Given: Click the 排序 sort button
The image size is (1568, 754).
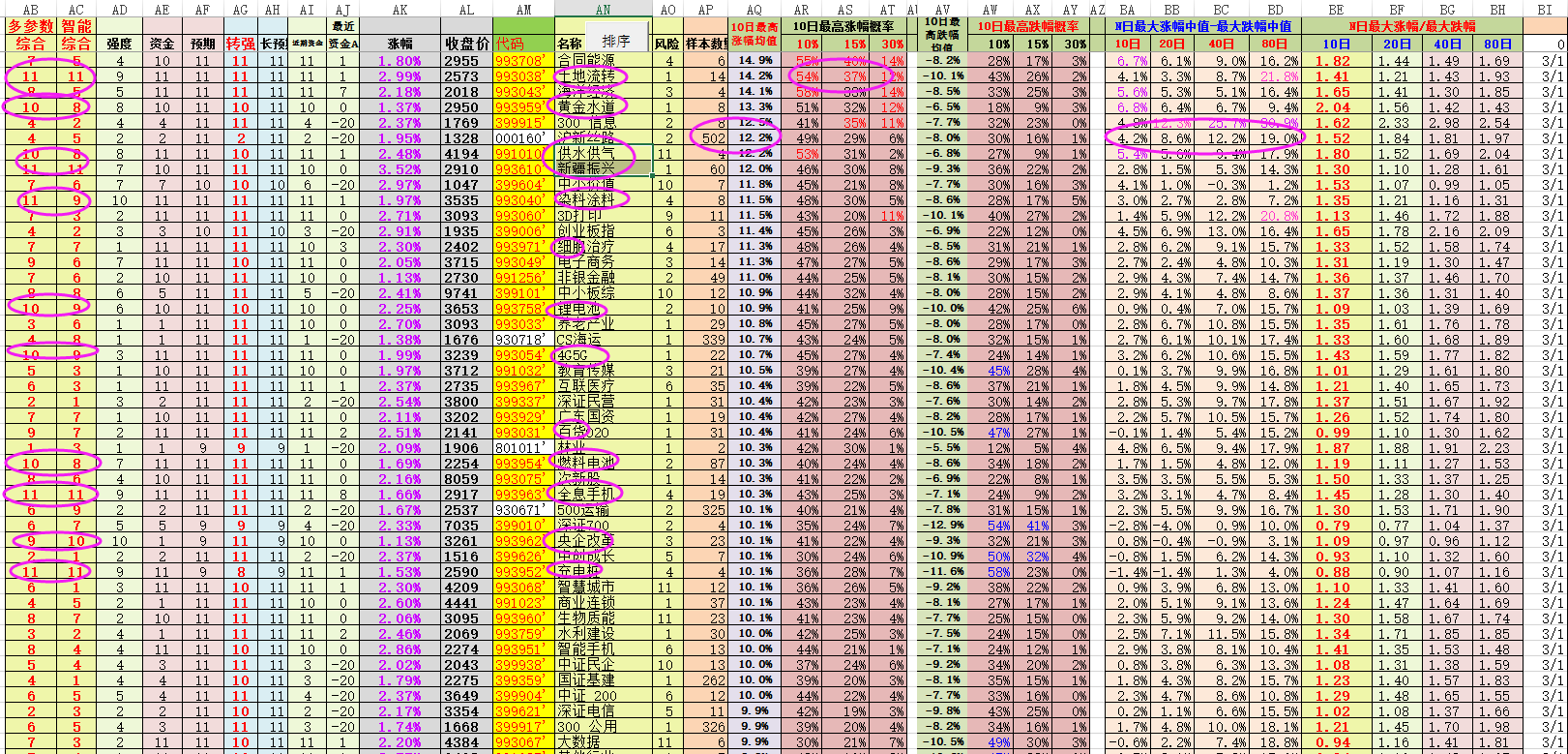Looking at the screenshot, I should point(616,41).
